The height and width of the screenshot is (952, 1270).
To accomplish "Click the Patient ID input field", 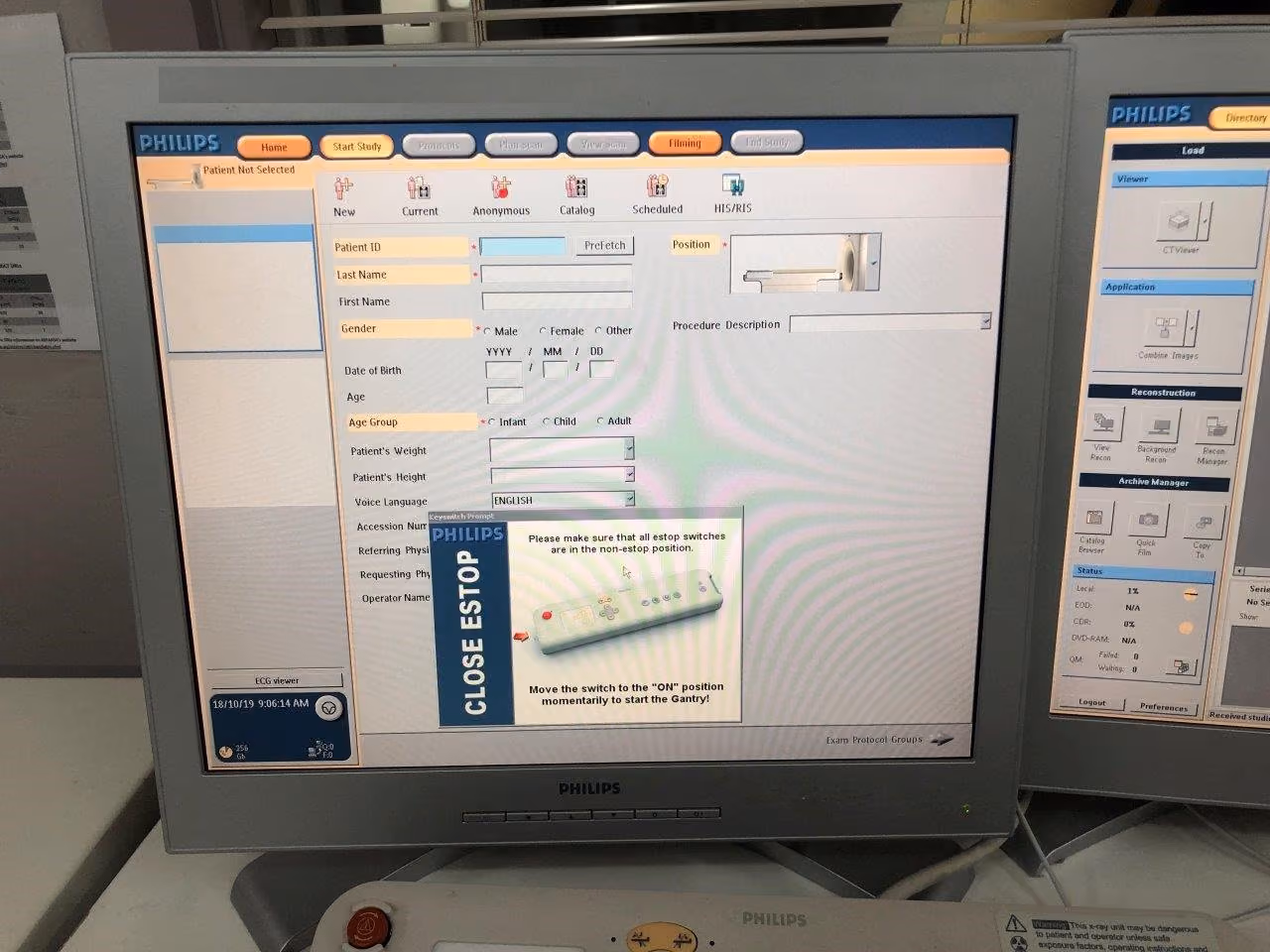I will click(522, 246).
